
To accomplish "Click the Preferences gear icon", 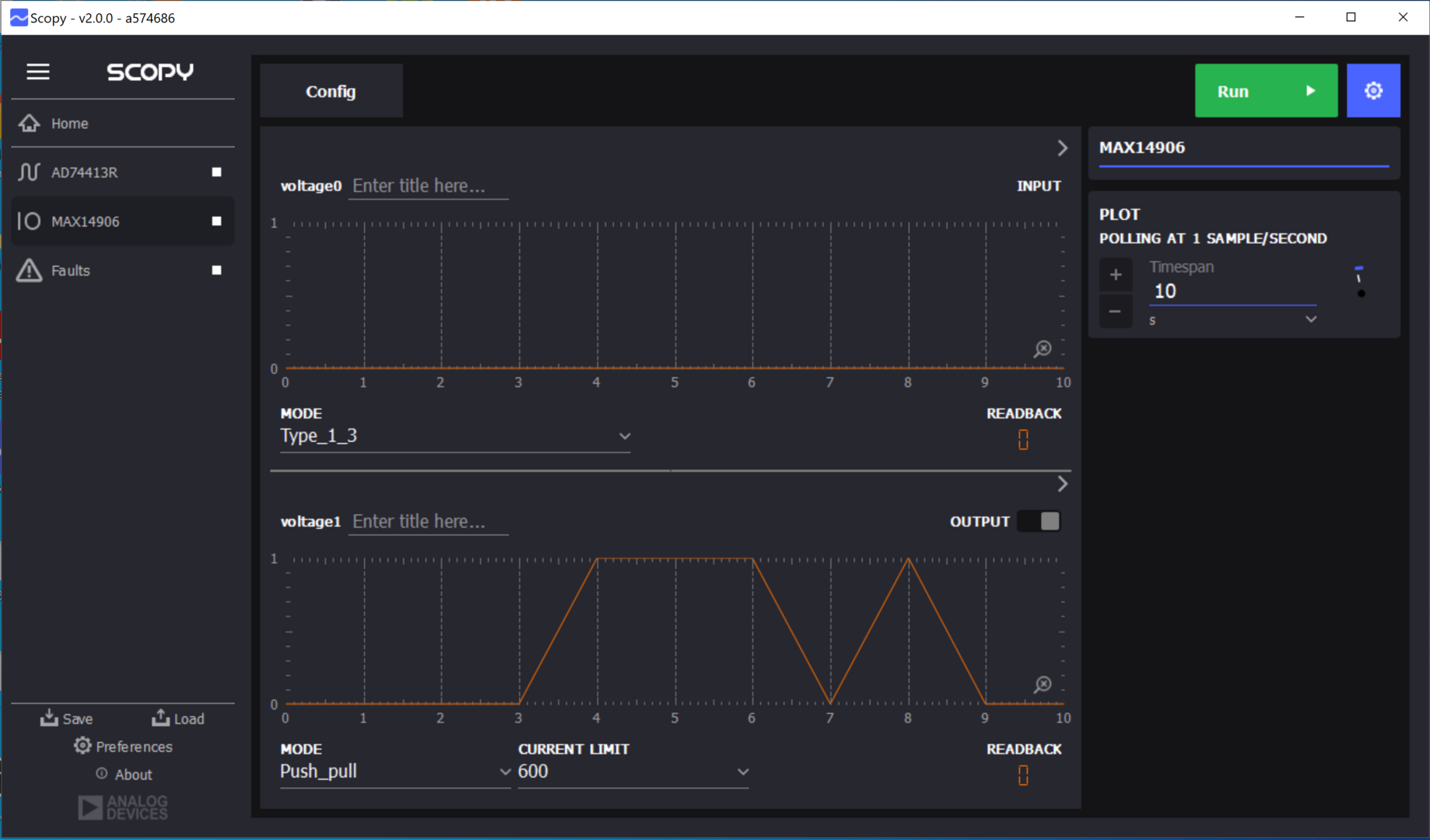I will 82,746.
